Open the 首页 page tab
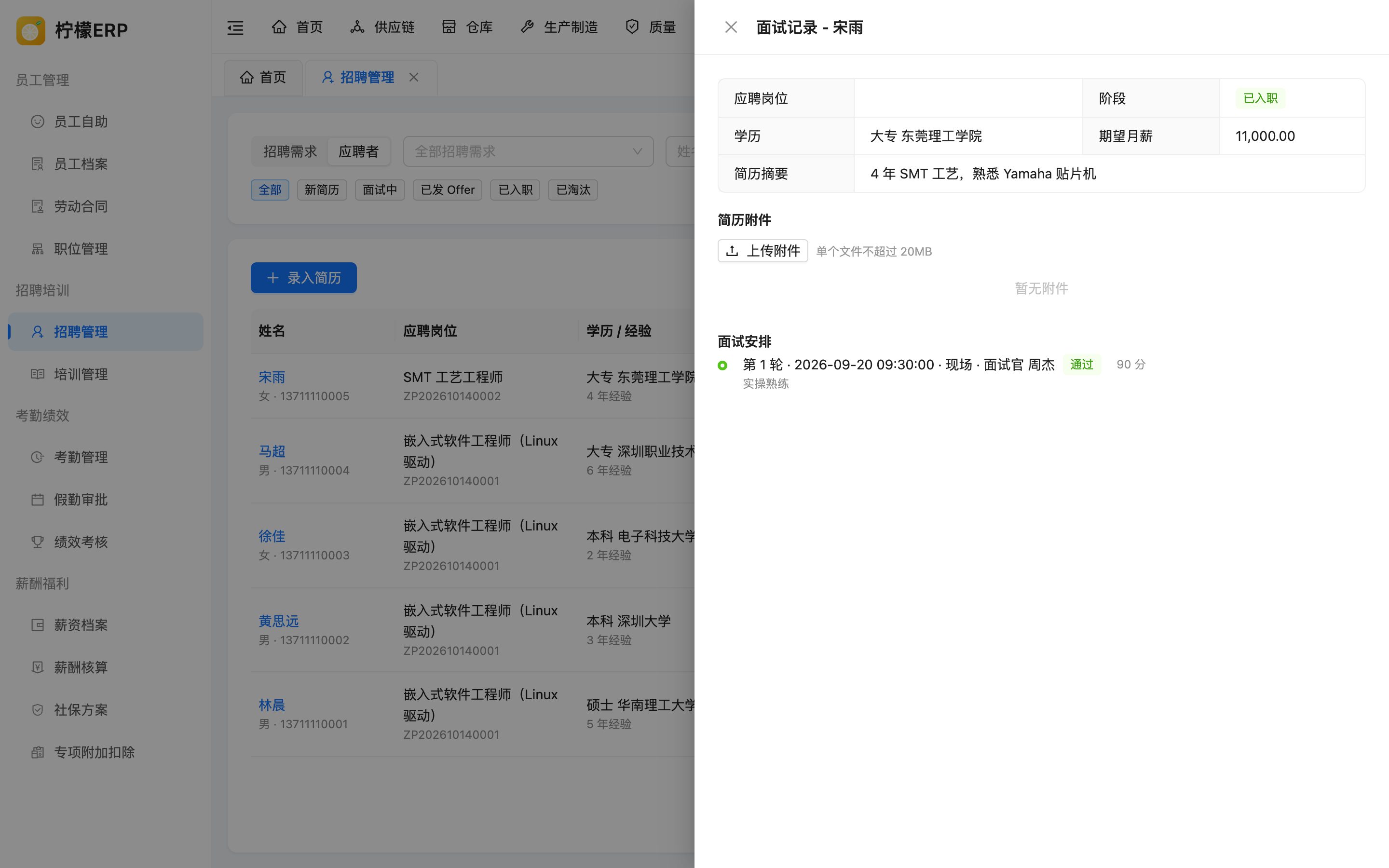The image size is (1389, 868). pos(263,77)
